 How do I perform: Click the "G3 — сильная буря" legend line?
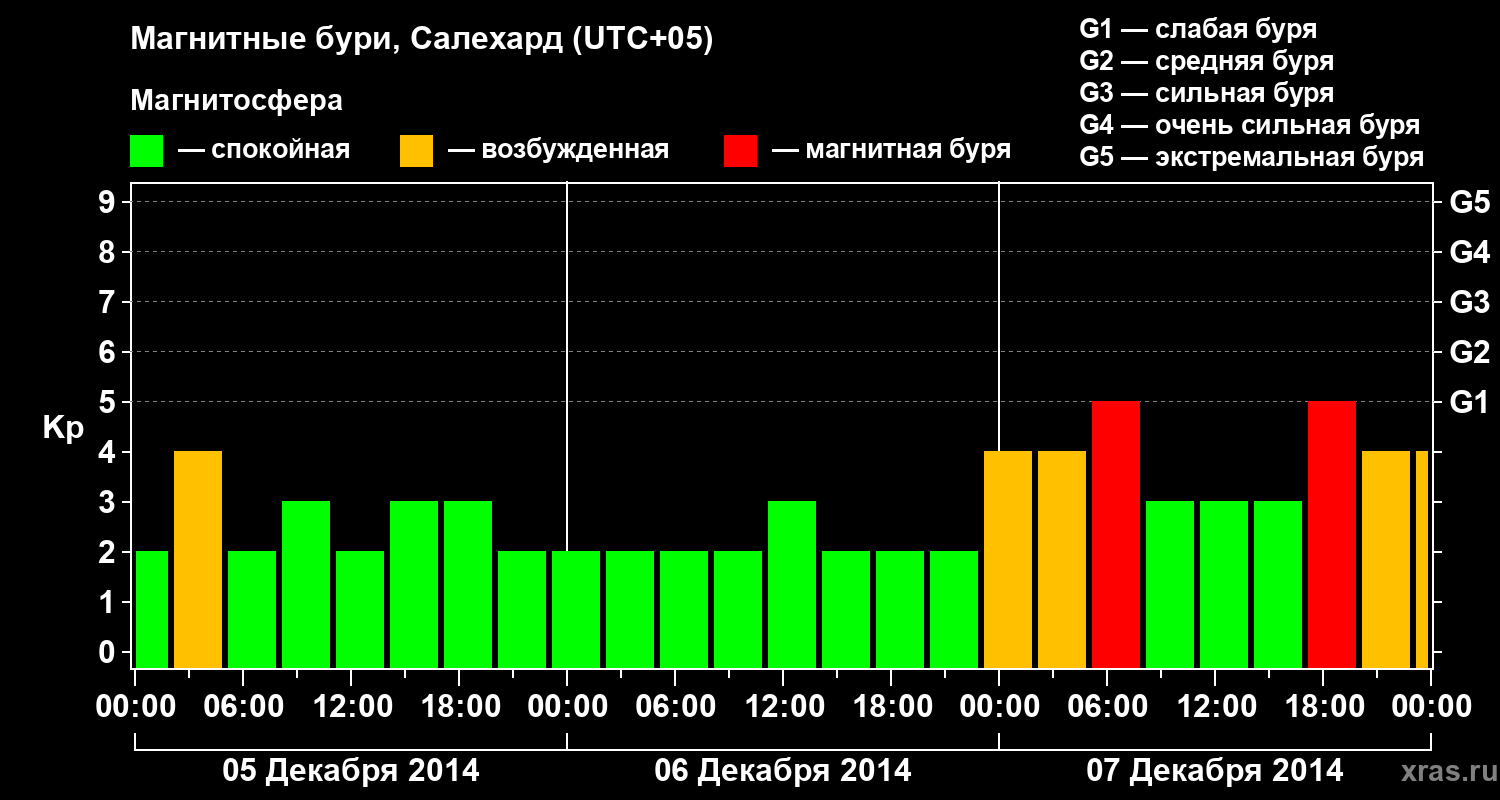[x=1206, y=93]
